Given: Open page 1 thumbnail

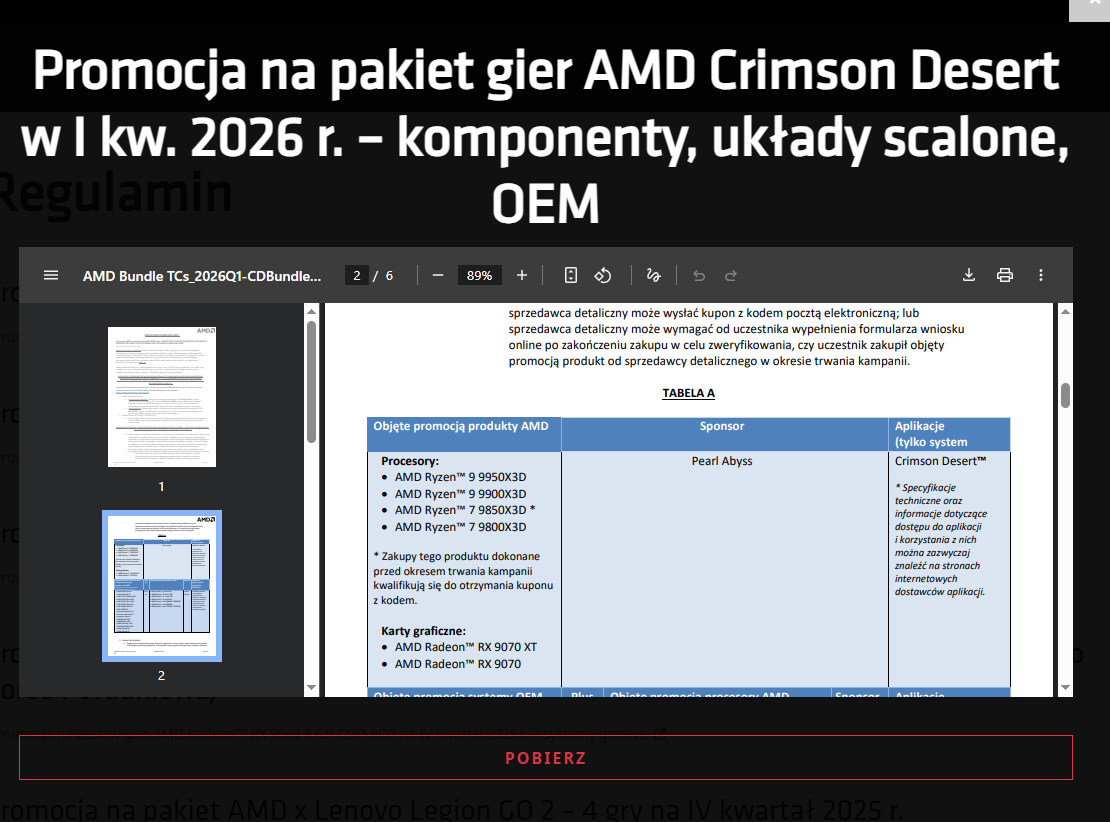Looking at the screenshot, I should (x=162, y=397).
